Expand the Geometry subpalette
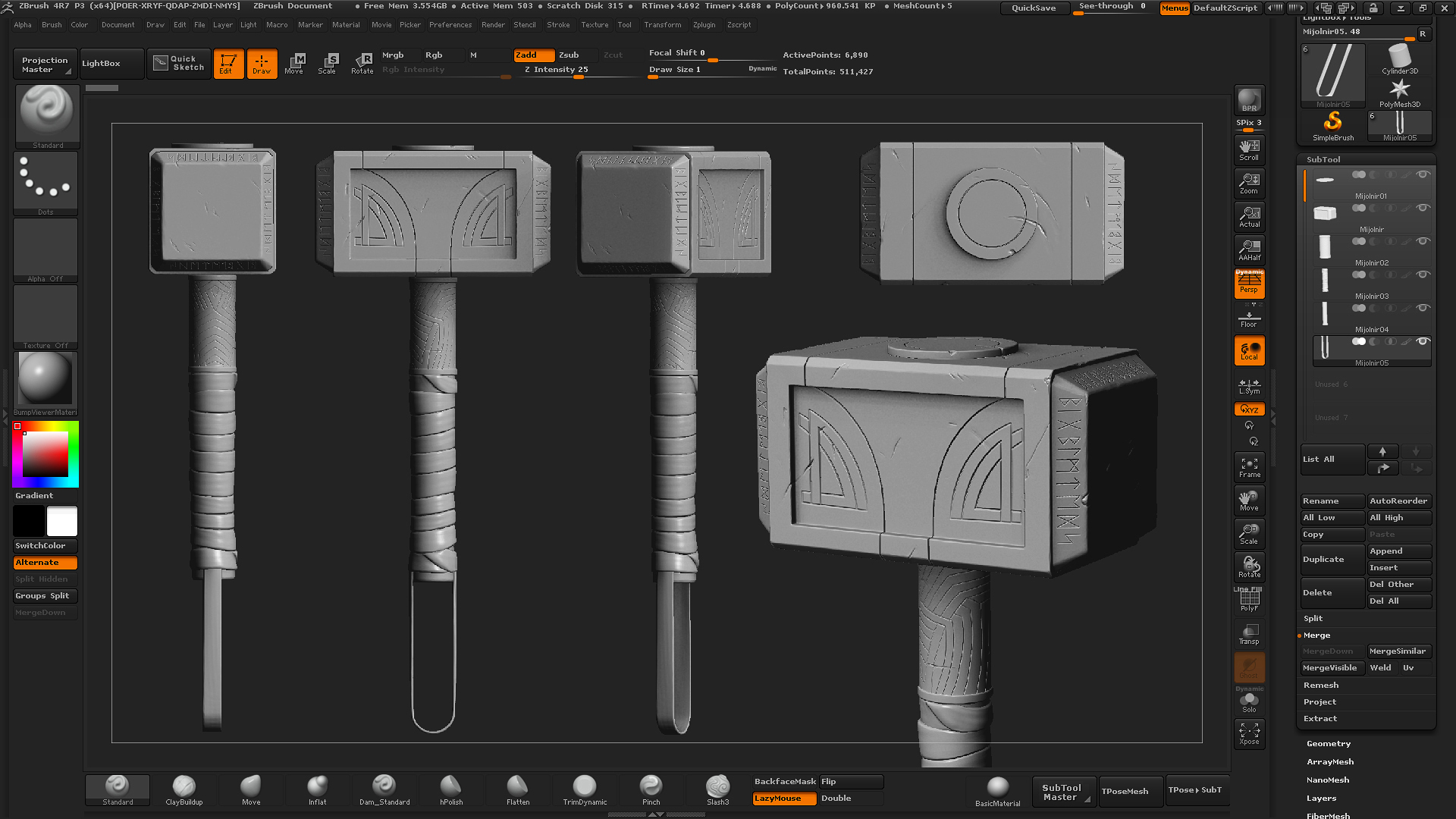The width and height of the screenshot is (1456, 819). click(1329, 744)
